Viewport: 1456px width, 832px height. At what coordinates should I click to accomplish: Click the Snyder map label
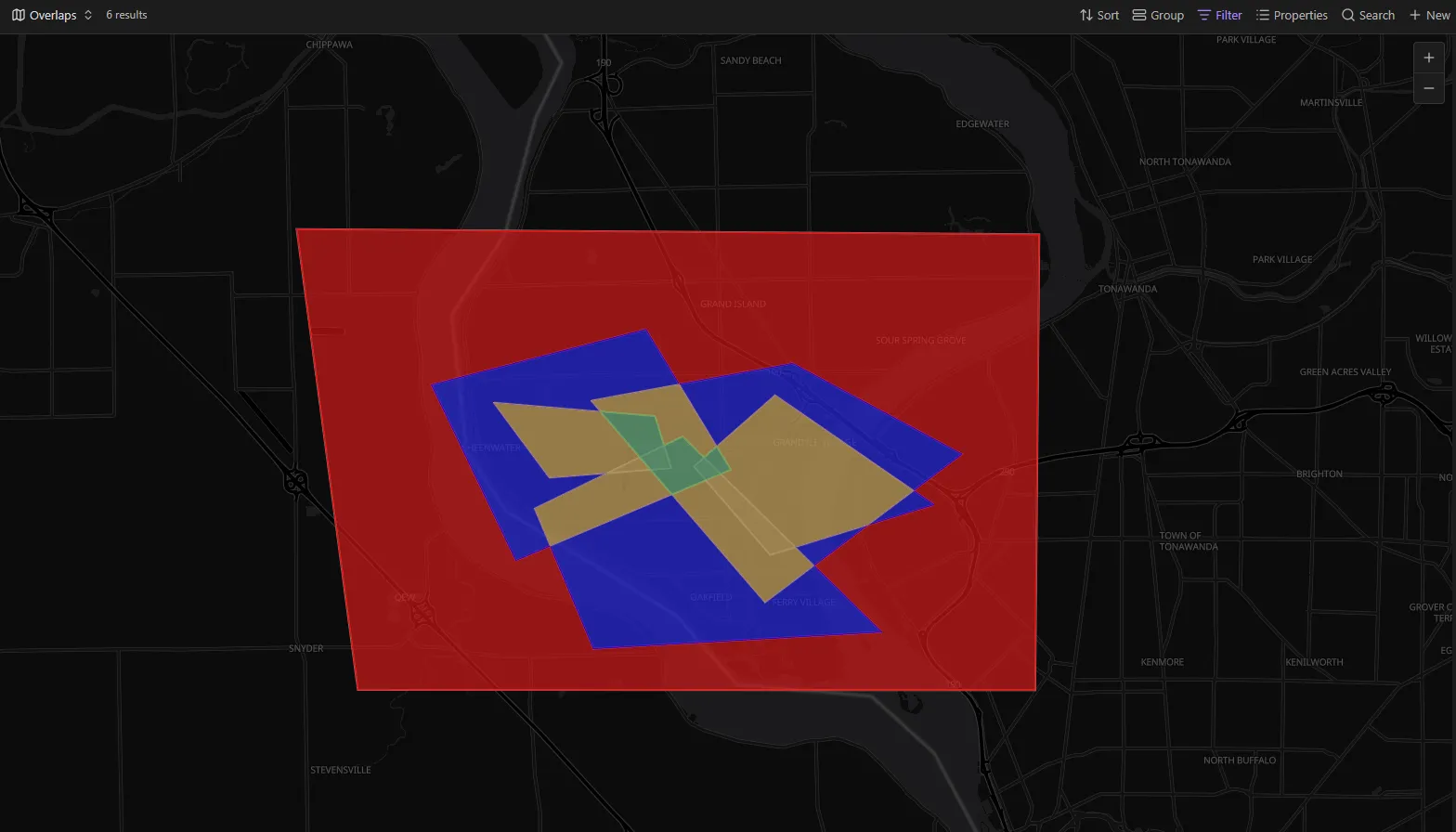[x=305, y=648]
